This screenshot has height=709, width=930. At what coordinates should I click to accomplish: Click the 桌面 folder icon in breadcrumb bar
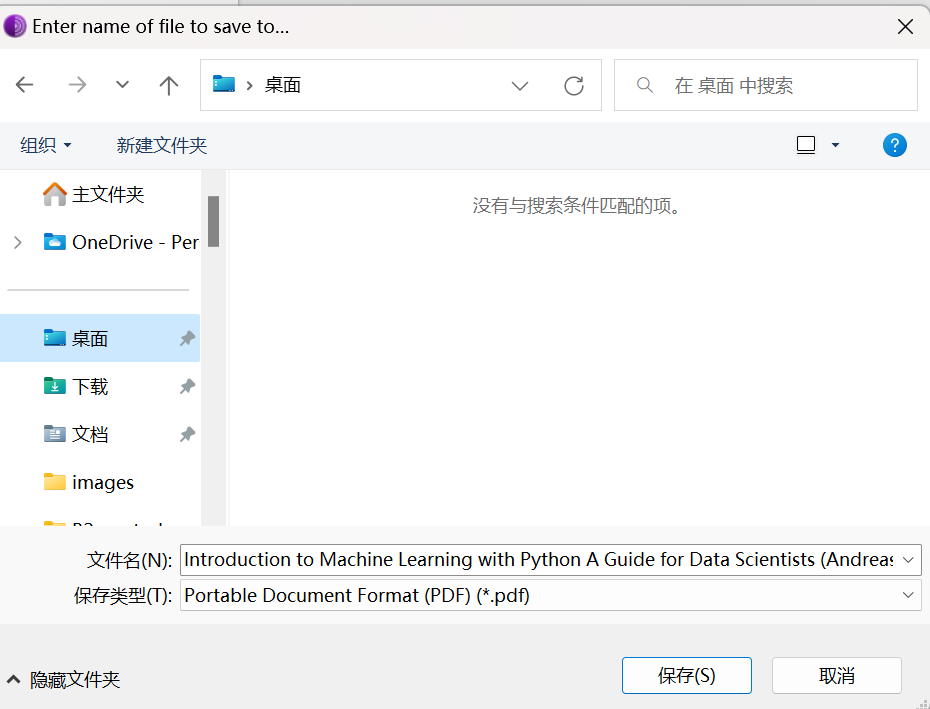(224, 85)
